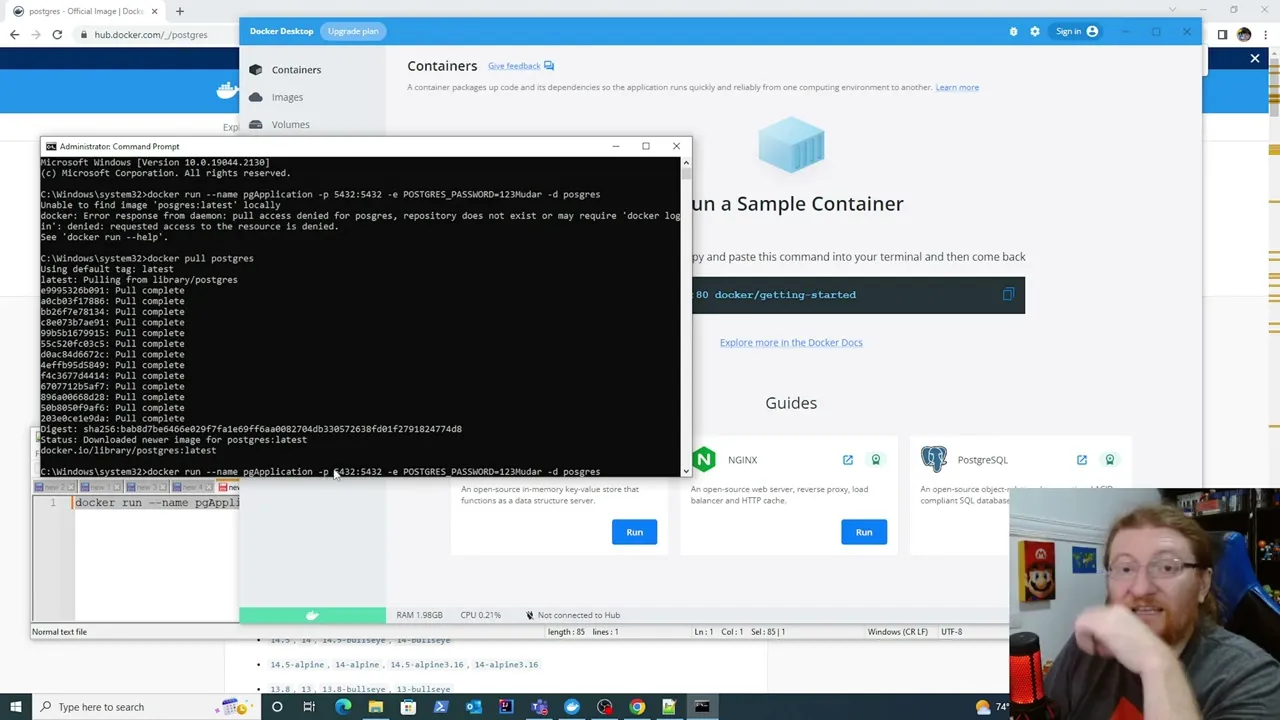This screenshot has height=720, width=1280.
Task: Open the Learn more link
Action: pos(957,87)
